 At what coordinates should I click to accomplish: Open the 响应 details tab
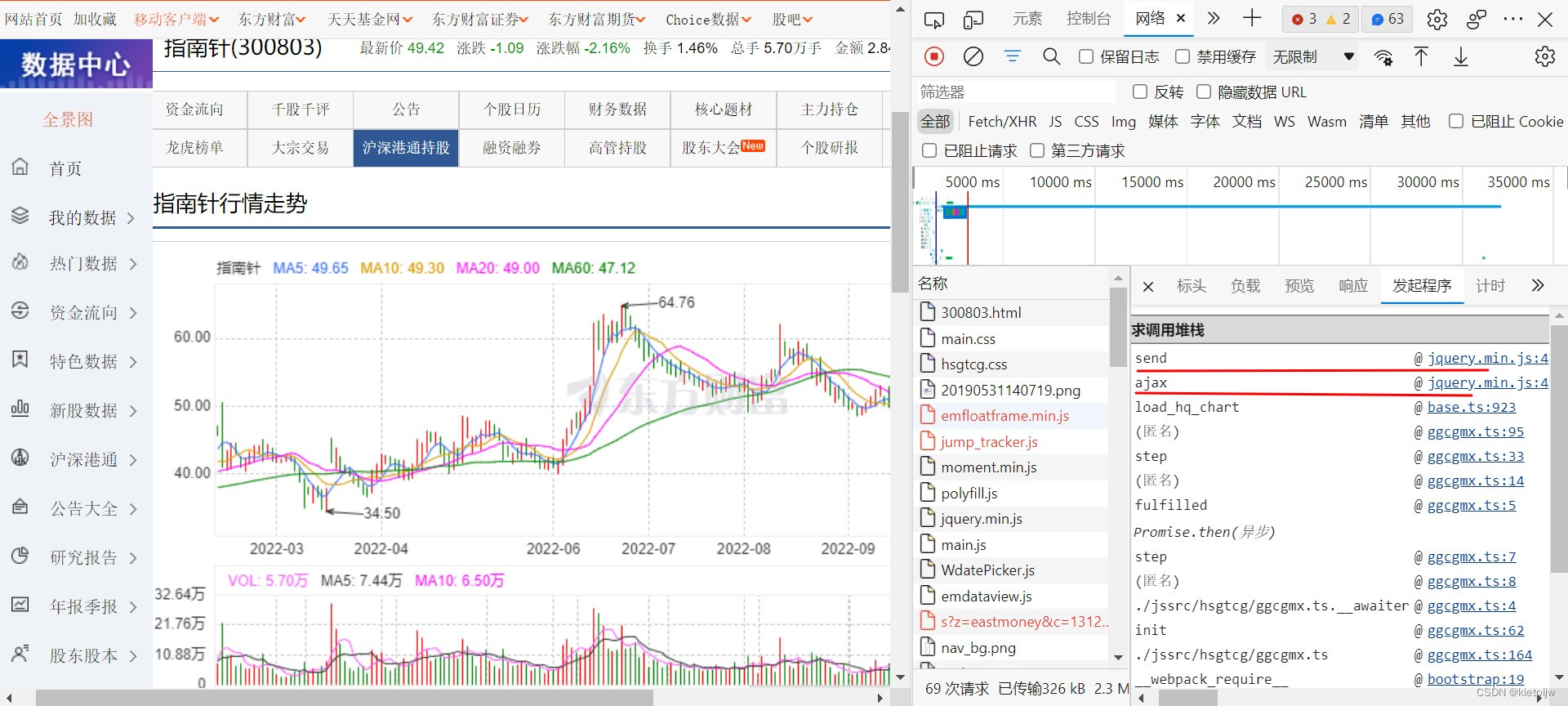pyautogui.click(x=1353, y=285)
